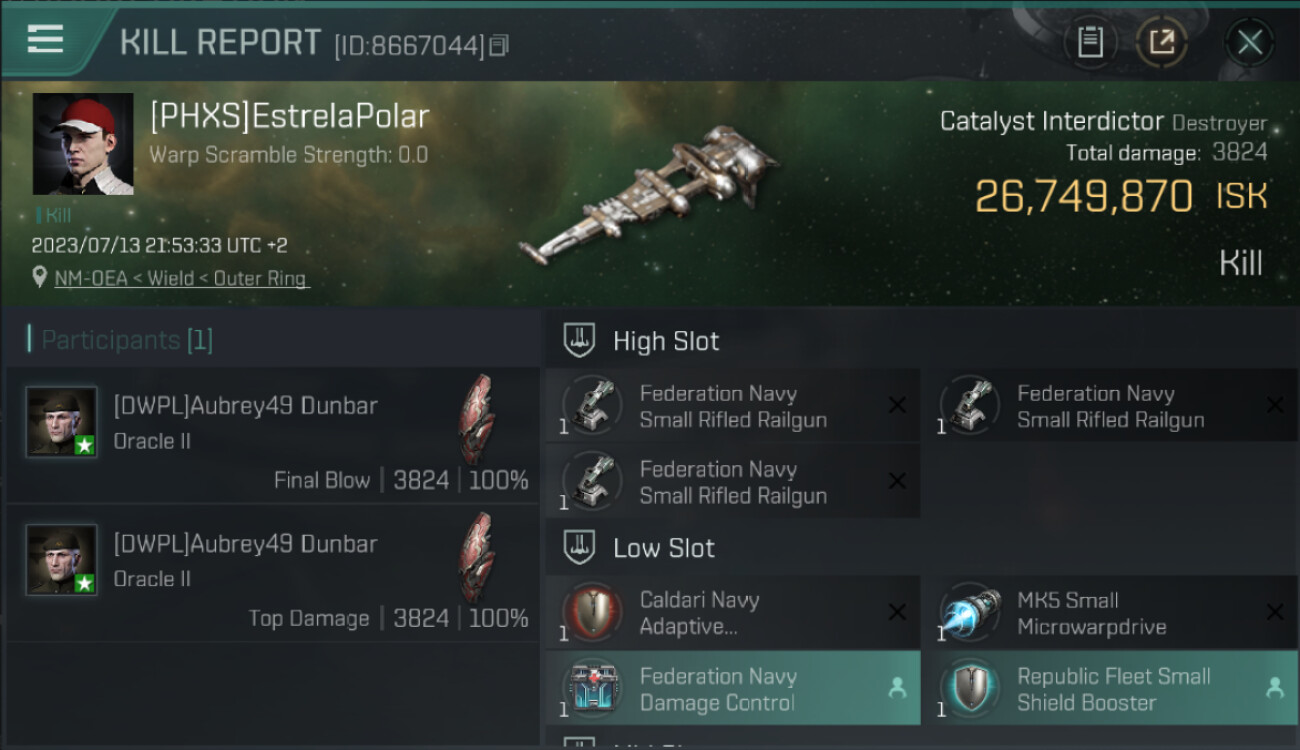
Task: View EstrelaPolar's pilot portrait
Action: 83,144
